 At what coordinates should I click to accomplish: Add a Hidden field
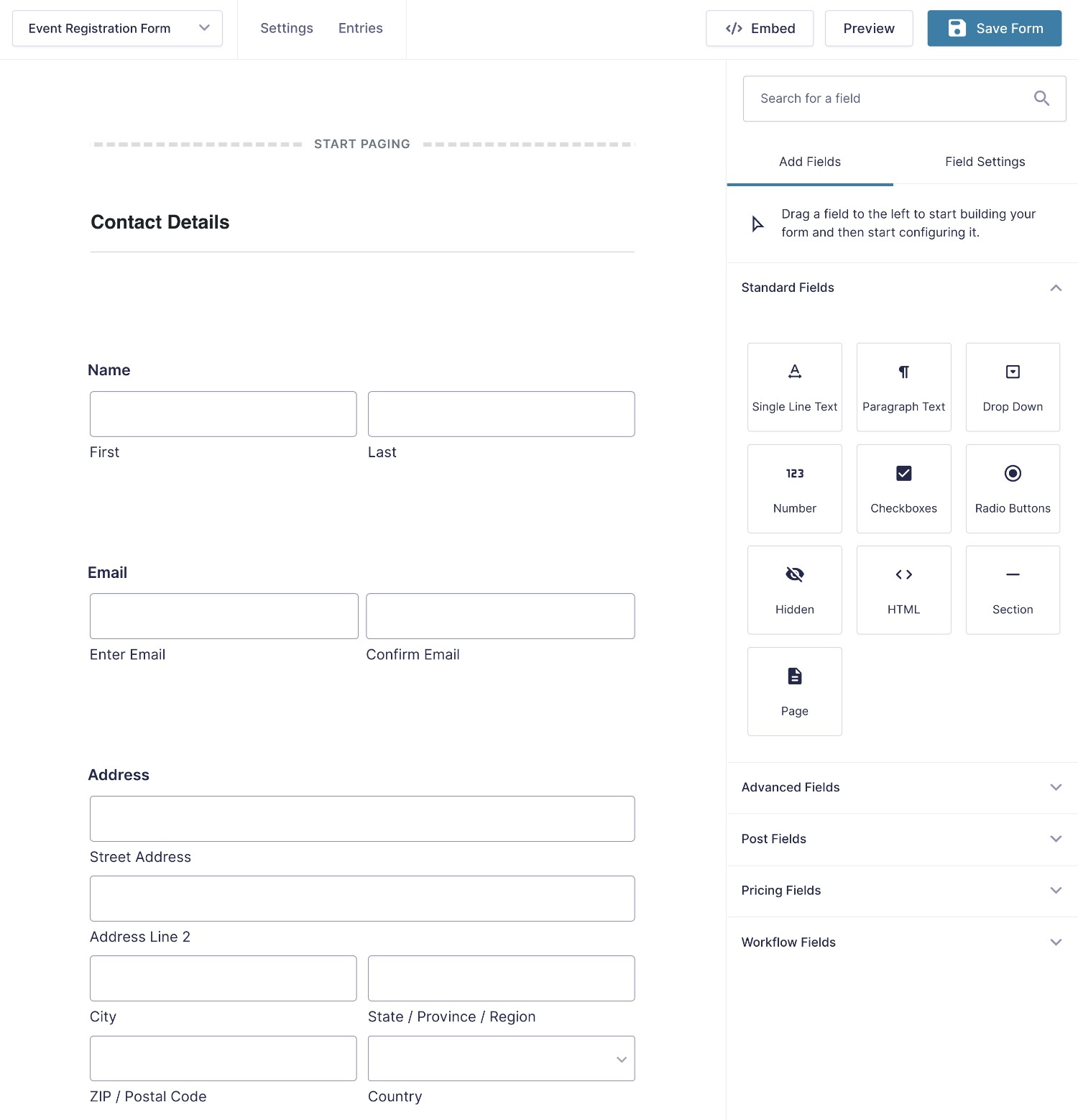(x=794, y=589)
